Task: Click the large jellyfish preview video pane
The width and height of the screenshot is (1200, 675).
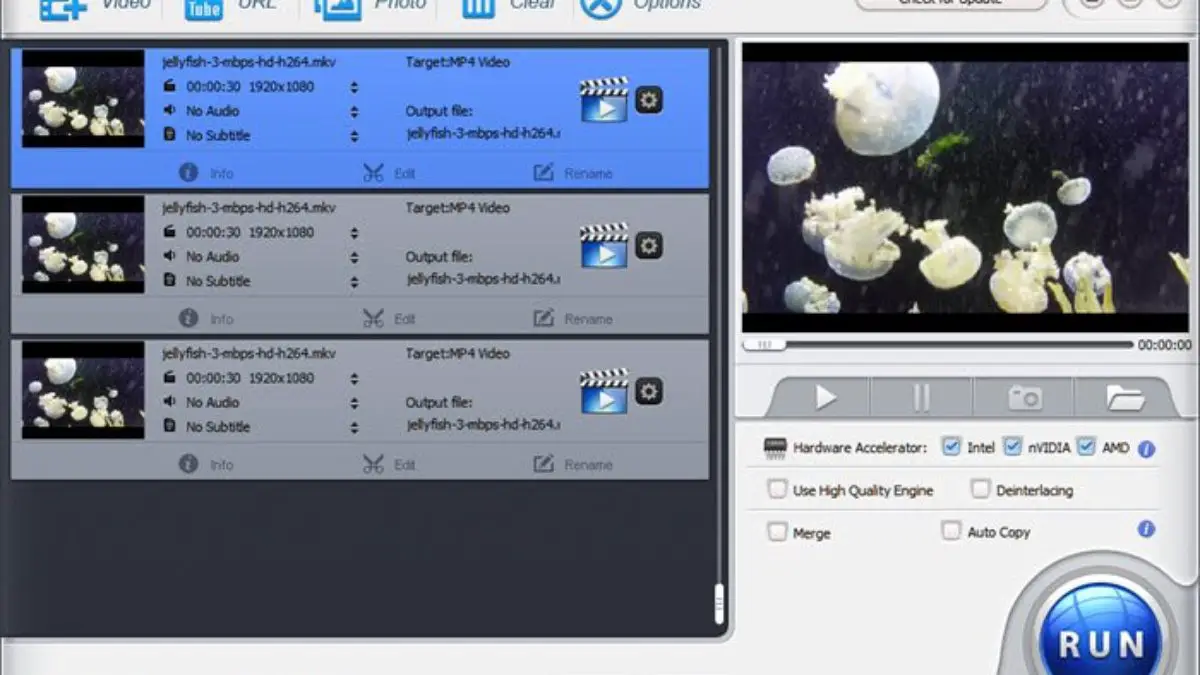Action: (x=965, y=188)
